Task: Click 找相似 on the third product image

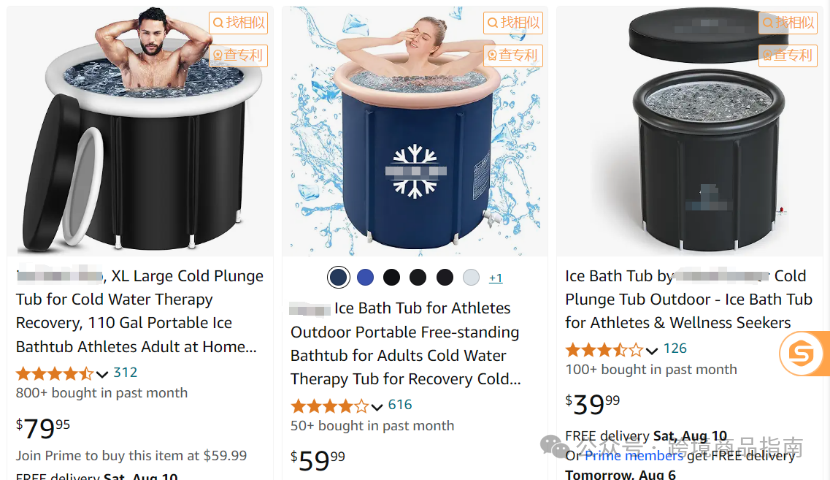Action: coord(788,23)
